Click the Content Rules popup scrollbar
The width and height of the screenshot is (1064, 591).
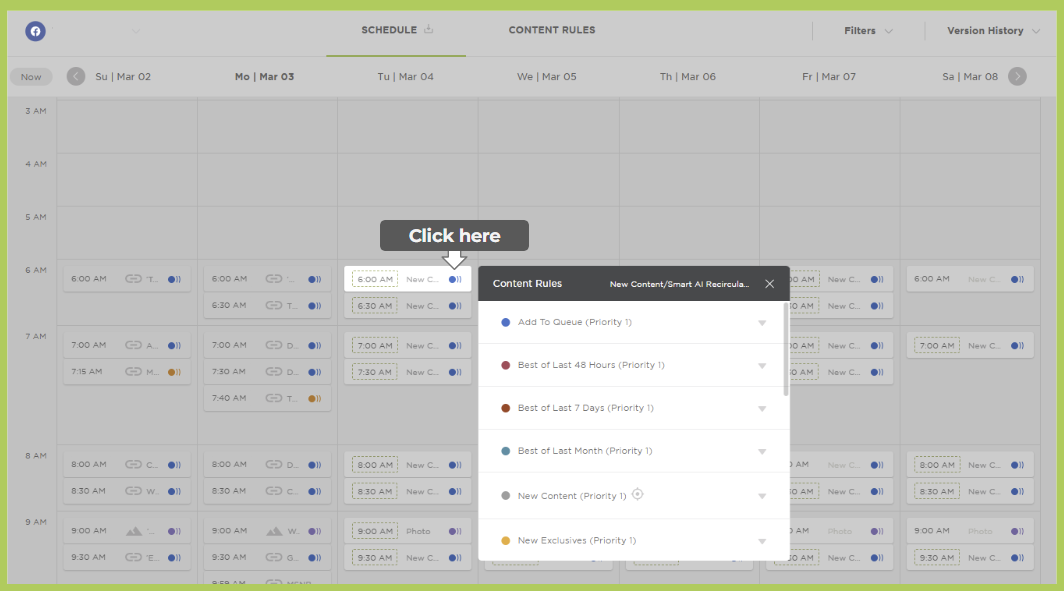[x=786, y=350]
